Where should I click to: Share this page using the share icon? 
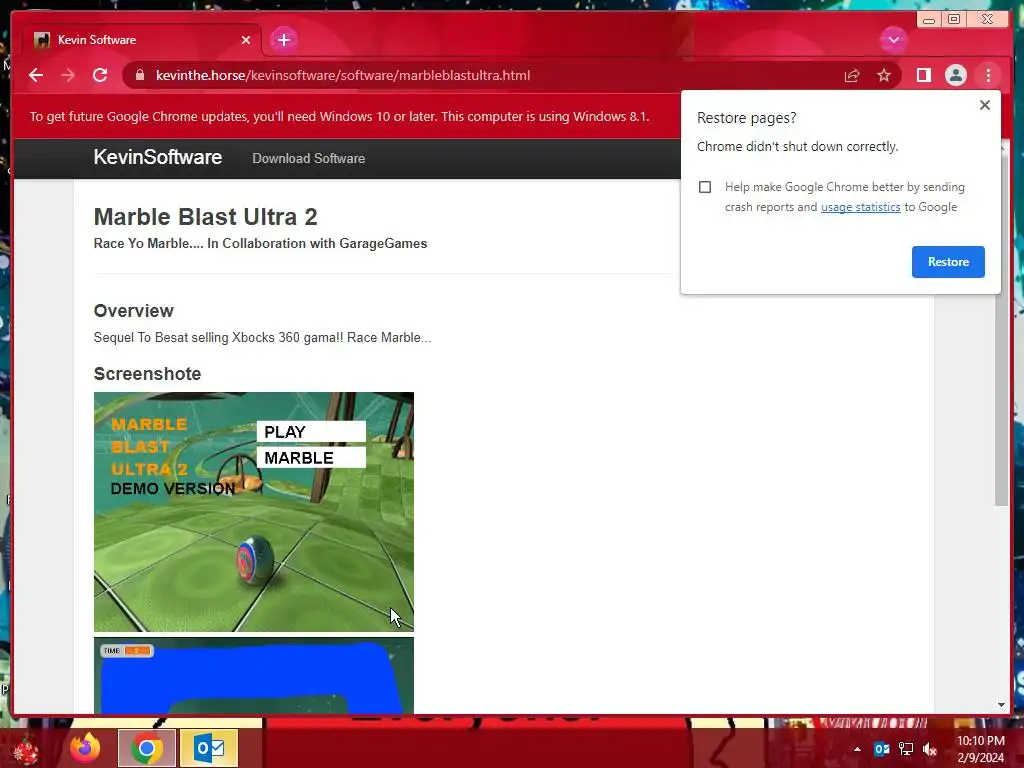[x=852, y=76]
